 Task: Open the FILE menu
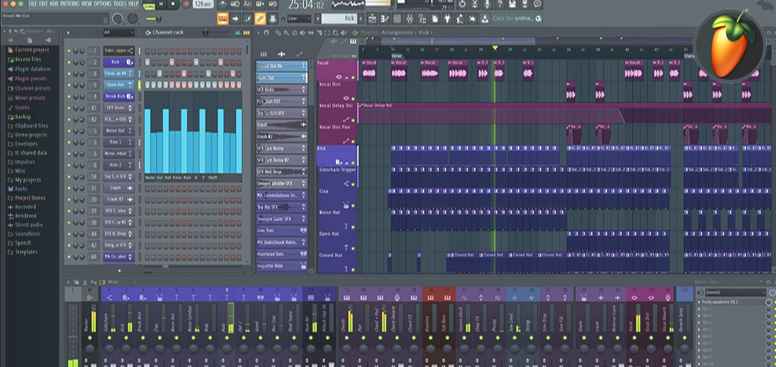pos(34,4)
